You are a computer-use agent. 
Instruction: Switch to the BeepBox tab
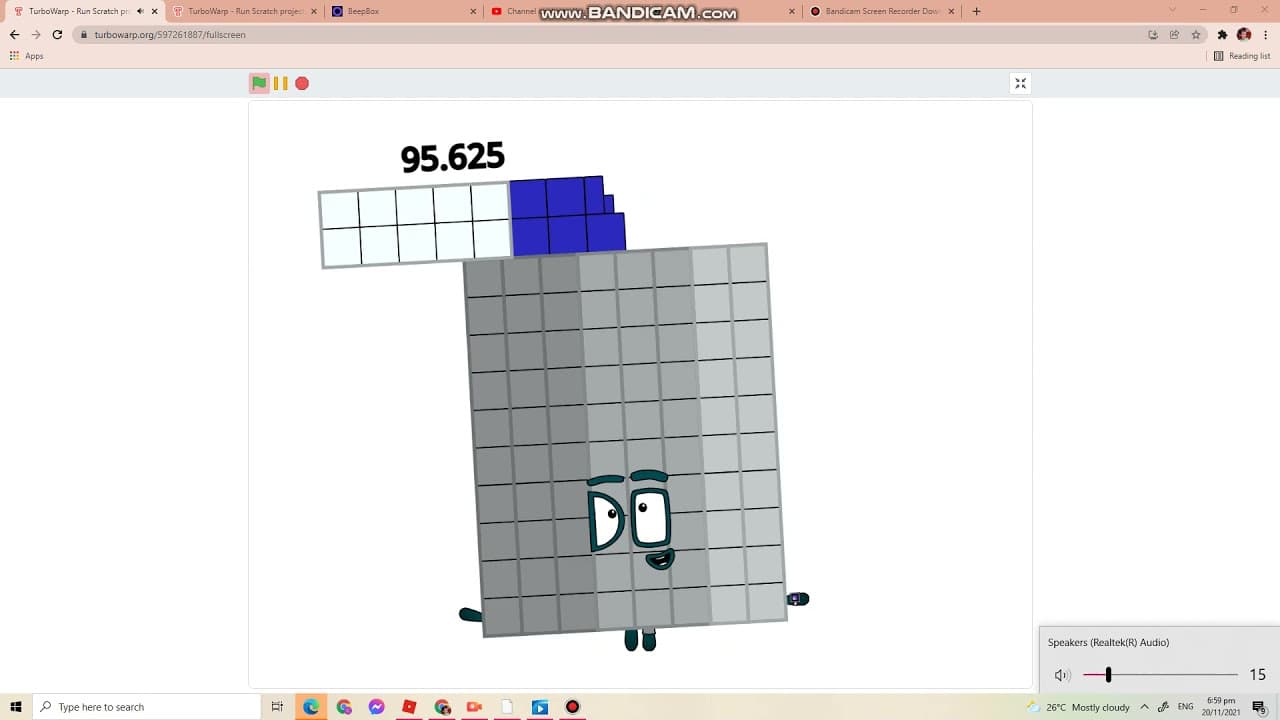[405, 11]
